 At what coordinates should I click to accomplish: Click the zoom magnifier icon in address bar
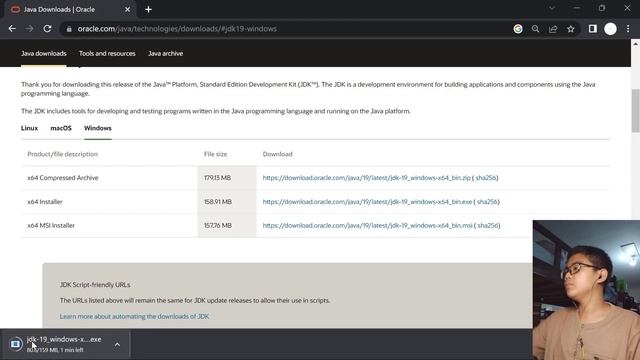pyautogui.click(x=536, y=29)
